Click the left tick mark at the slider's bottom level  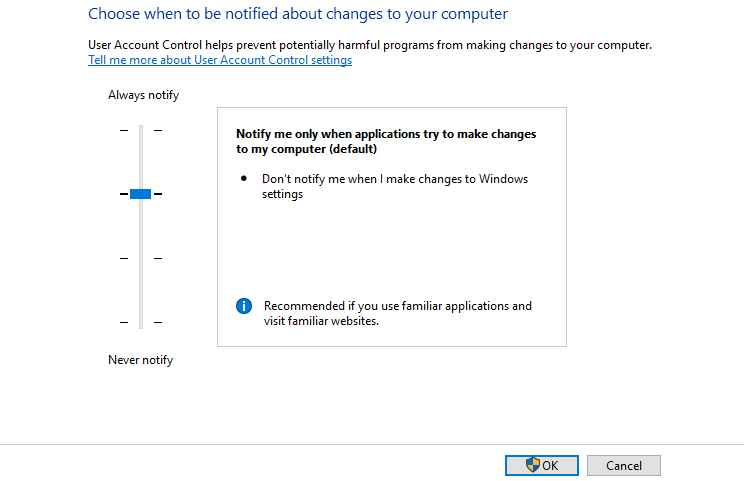click(x=124, y=322)
